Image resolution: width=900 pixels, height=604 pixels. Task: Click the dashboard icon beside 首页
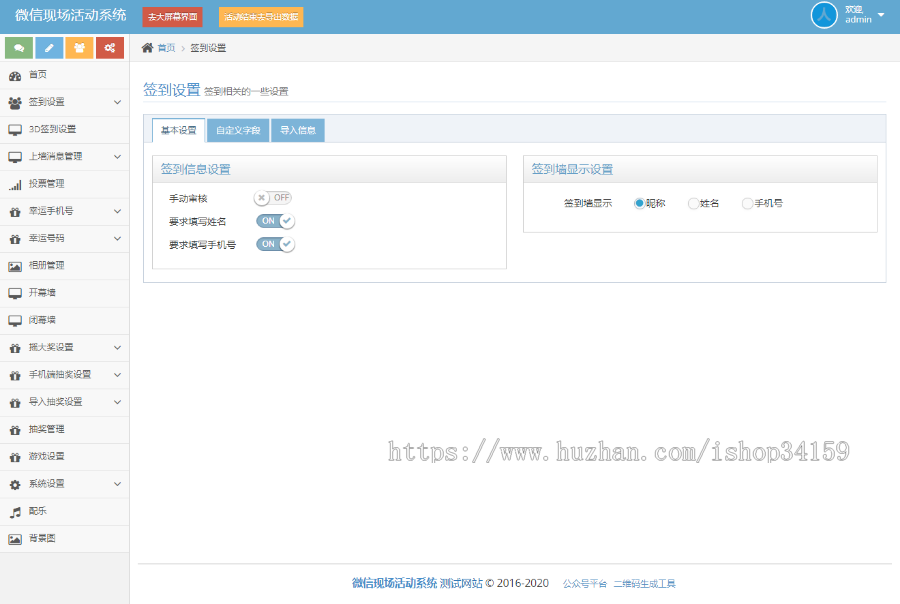coord(15,75)
